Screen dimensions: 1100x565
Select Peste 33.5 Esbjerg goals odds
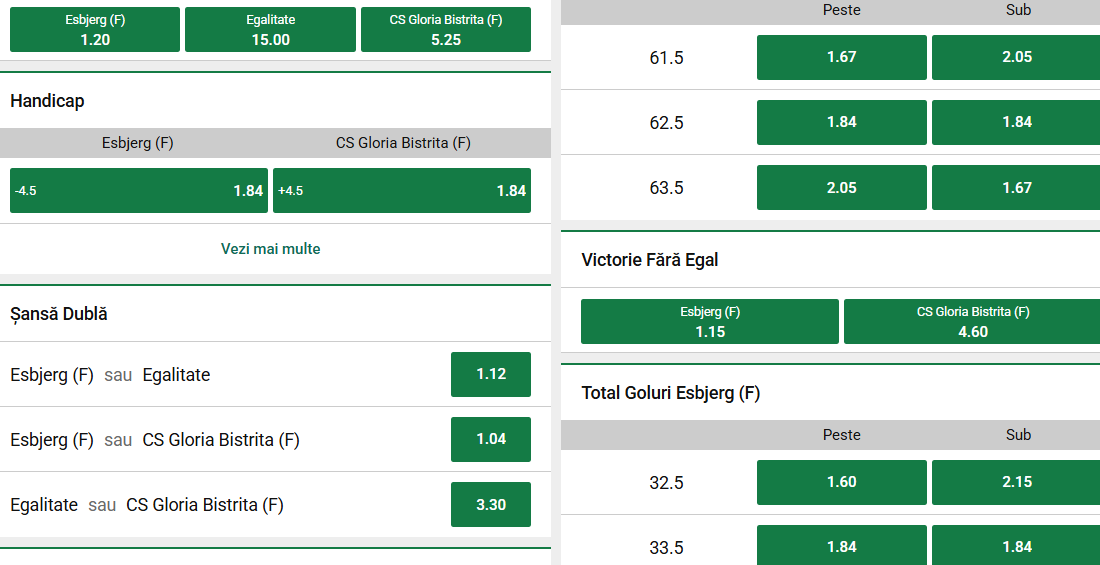pyautogui.click(x=841, y=546)
